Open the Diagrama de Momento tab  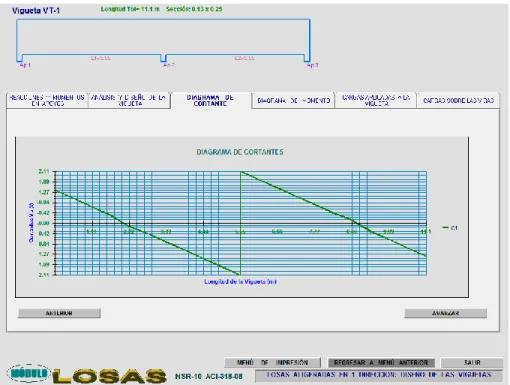(x=293, y=100)
